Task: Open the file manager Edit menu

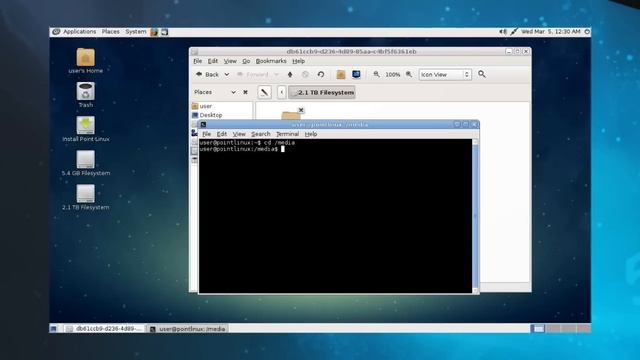Action: pos(213,61)
